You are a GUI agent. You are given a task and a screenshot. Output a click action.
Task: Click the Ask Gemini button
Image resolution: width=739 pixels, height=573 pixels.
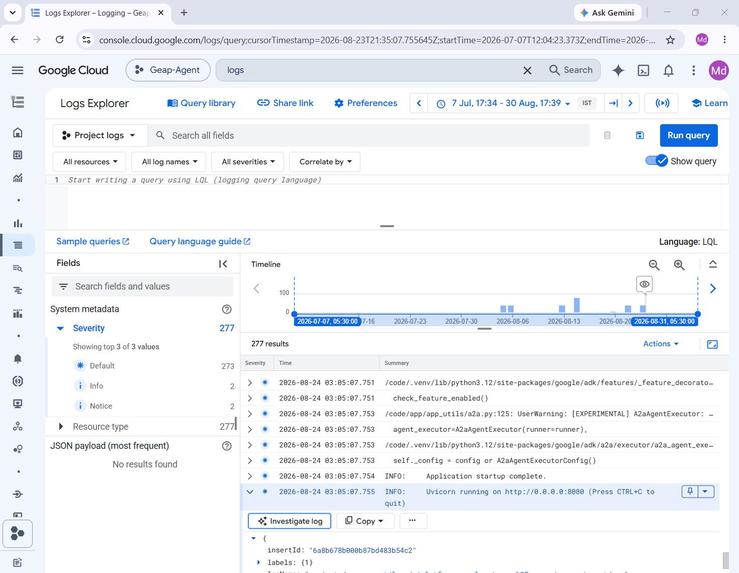607,13
